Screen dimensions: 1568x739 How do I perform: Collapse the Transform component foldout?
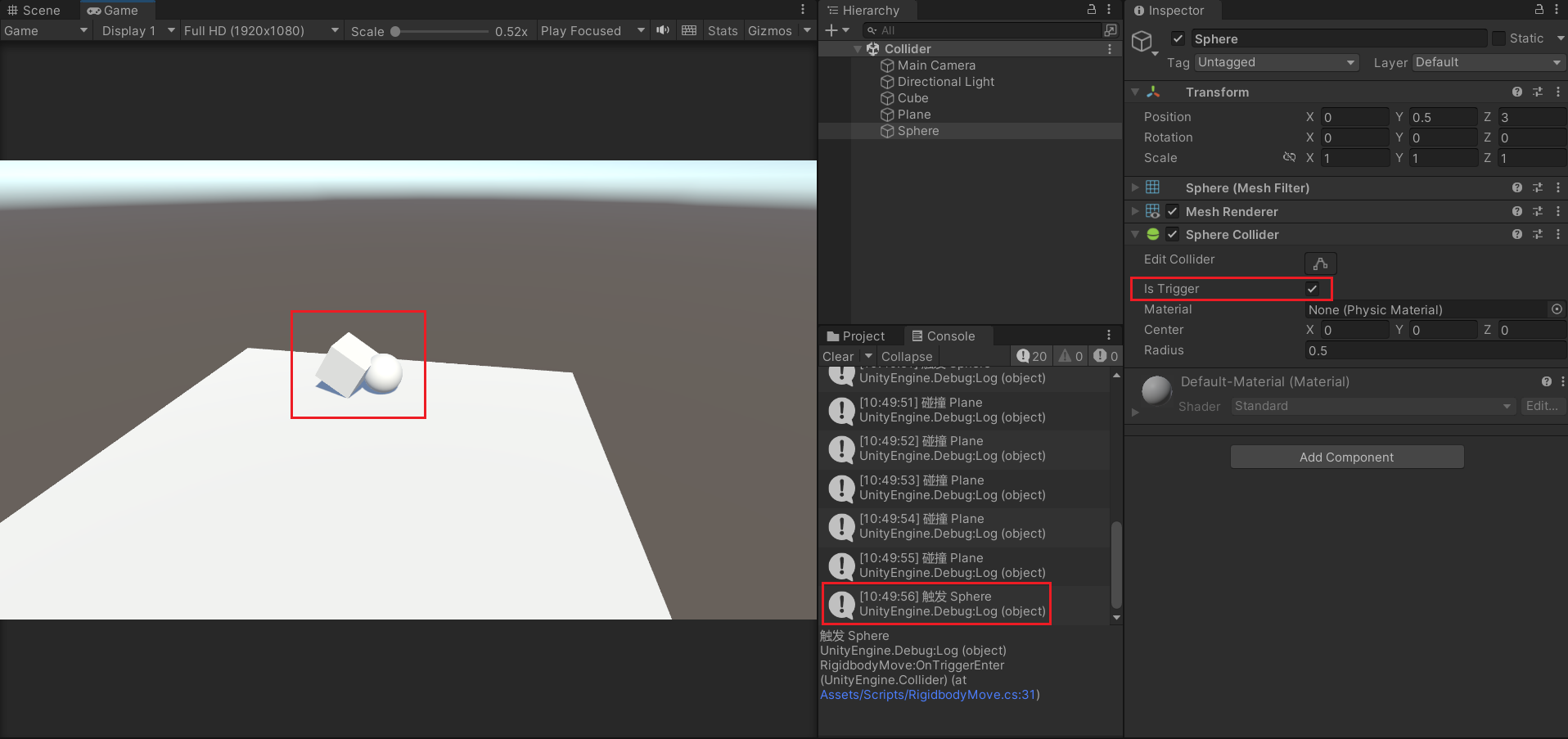point(1135,92)
